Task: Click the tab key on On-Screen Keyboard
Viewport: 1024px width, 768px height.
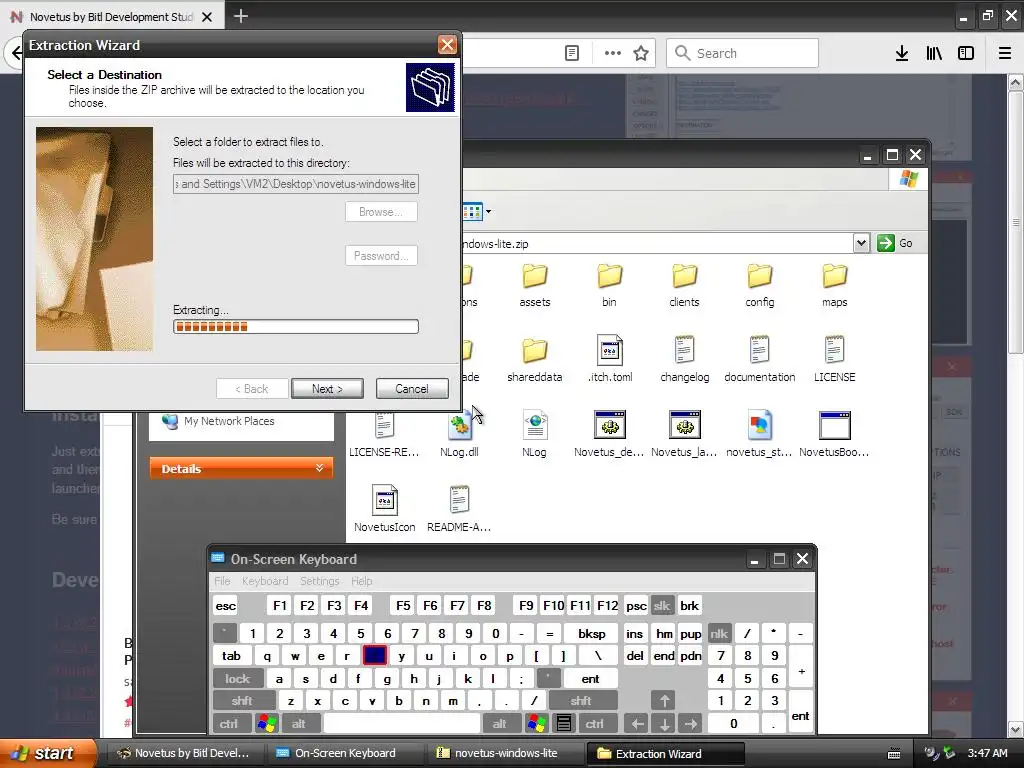Action: (x=231, y=656)
